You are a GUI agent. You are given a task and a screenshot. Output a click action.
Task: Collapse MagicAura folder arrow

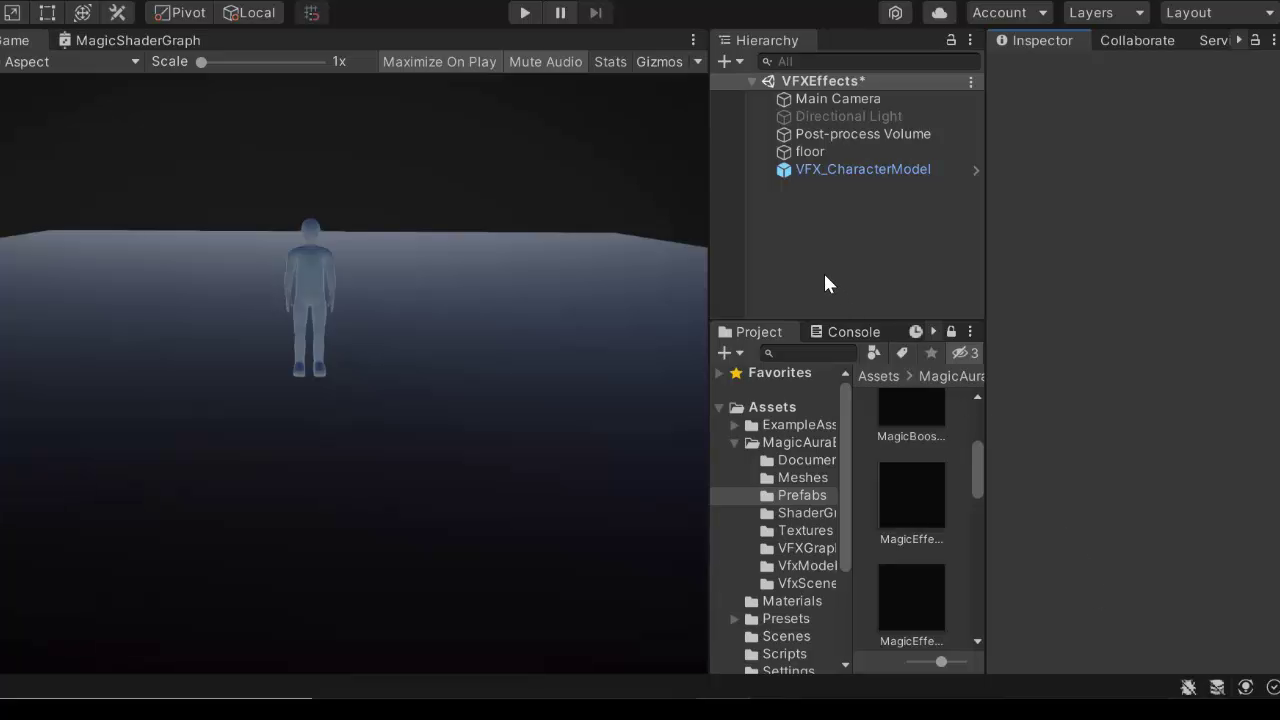[735, 443]
